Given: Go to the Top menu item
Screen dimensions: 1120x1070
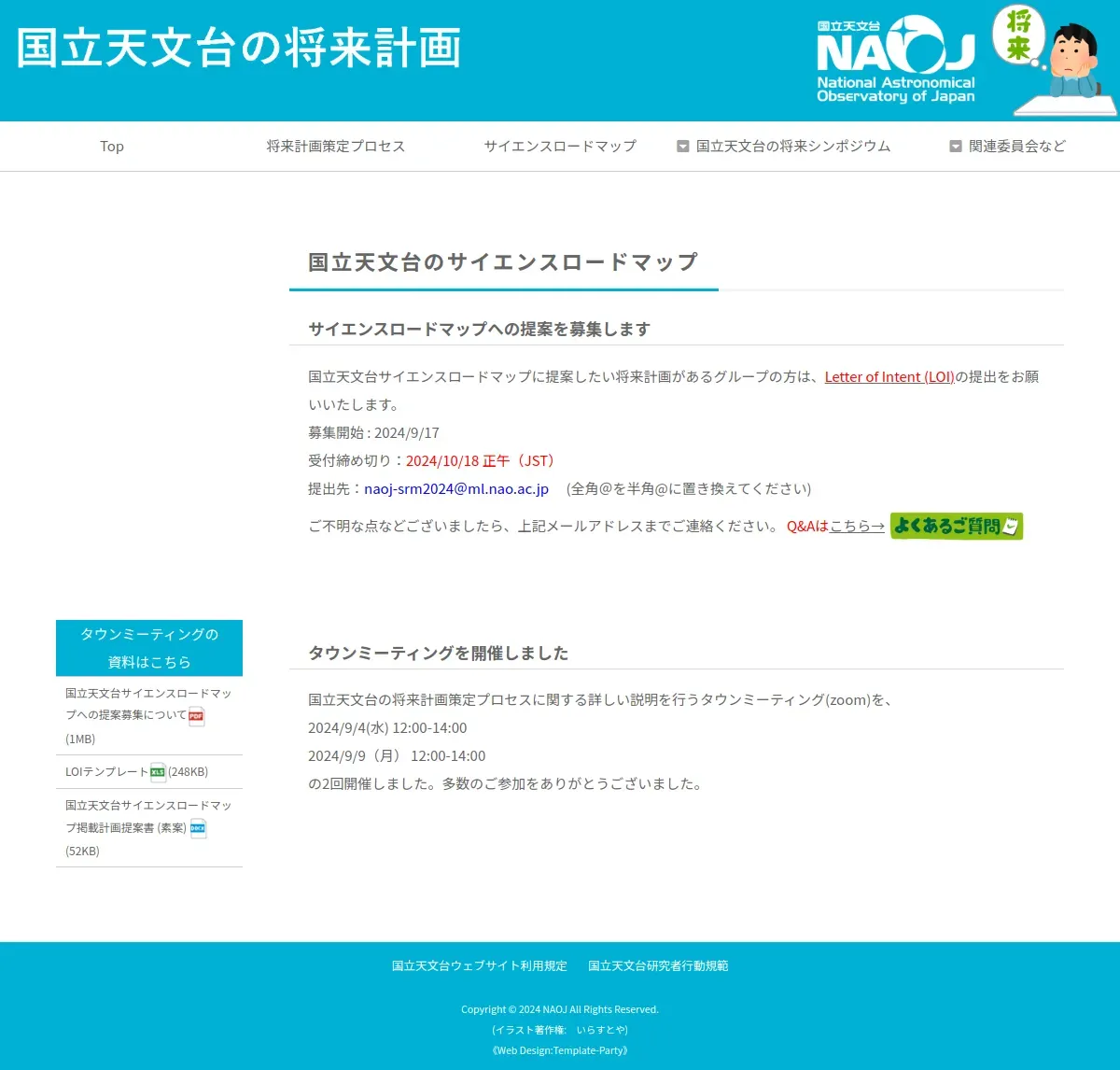Looking at the screenshot, I should click(112, 147).
